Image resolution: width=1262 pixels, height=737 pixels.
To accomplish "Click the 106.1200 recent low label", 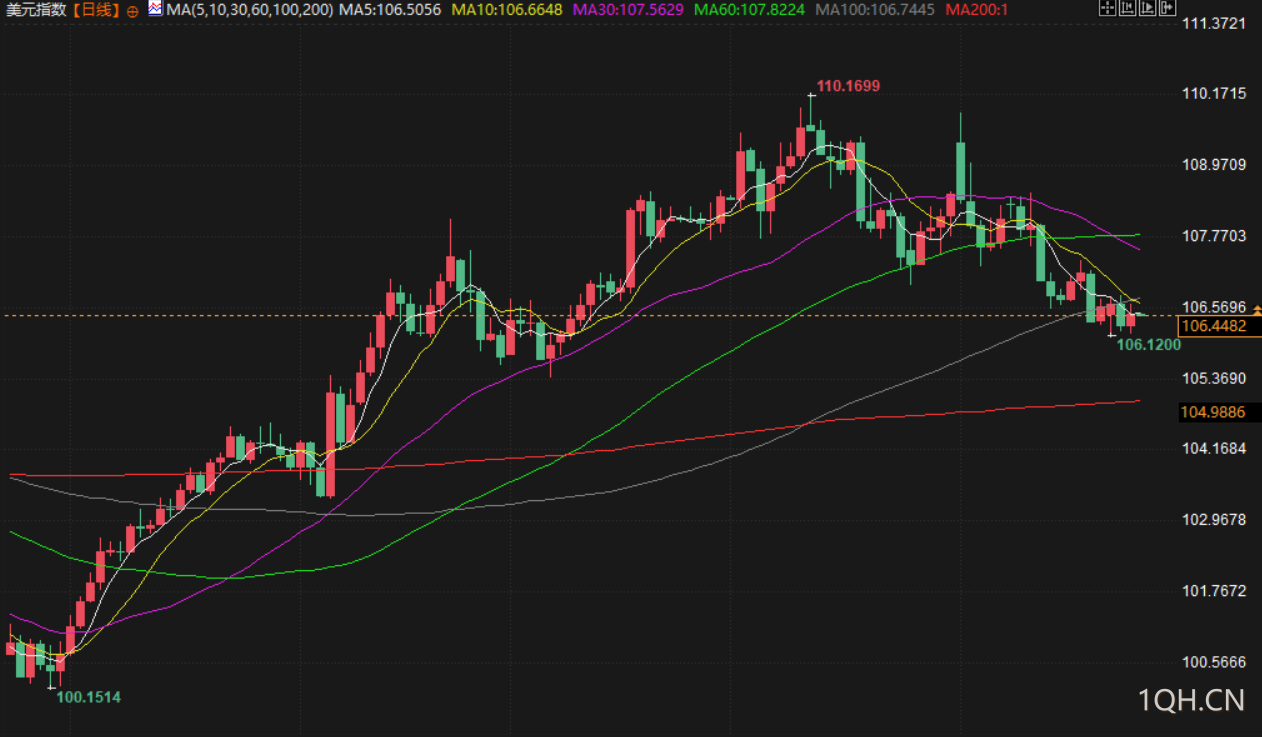I will (x=1149, y=345).
